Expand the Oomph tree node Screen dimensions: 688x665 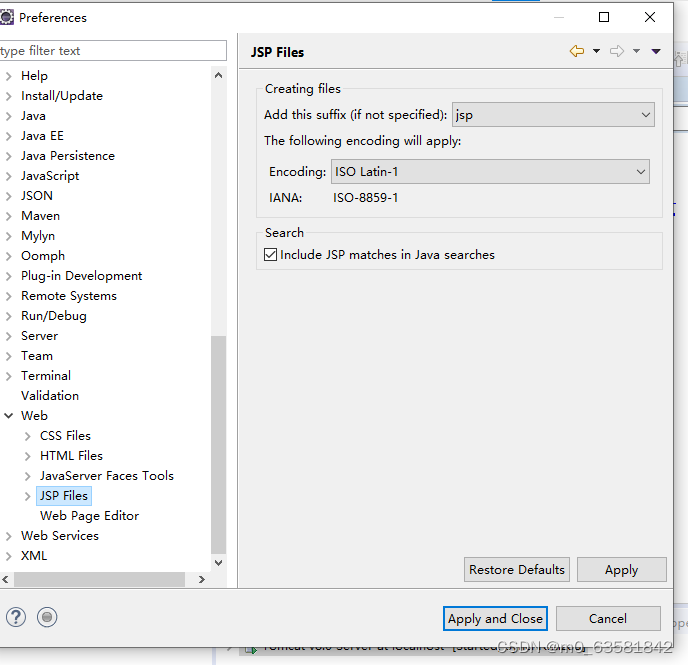pos(8,256)
